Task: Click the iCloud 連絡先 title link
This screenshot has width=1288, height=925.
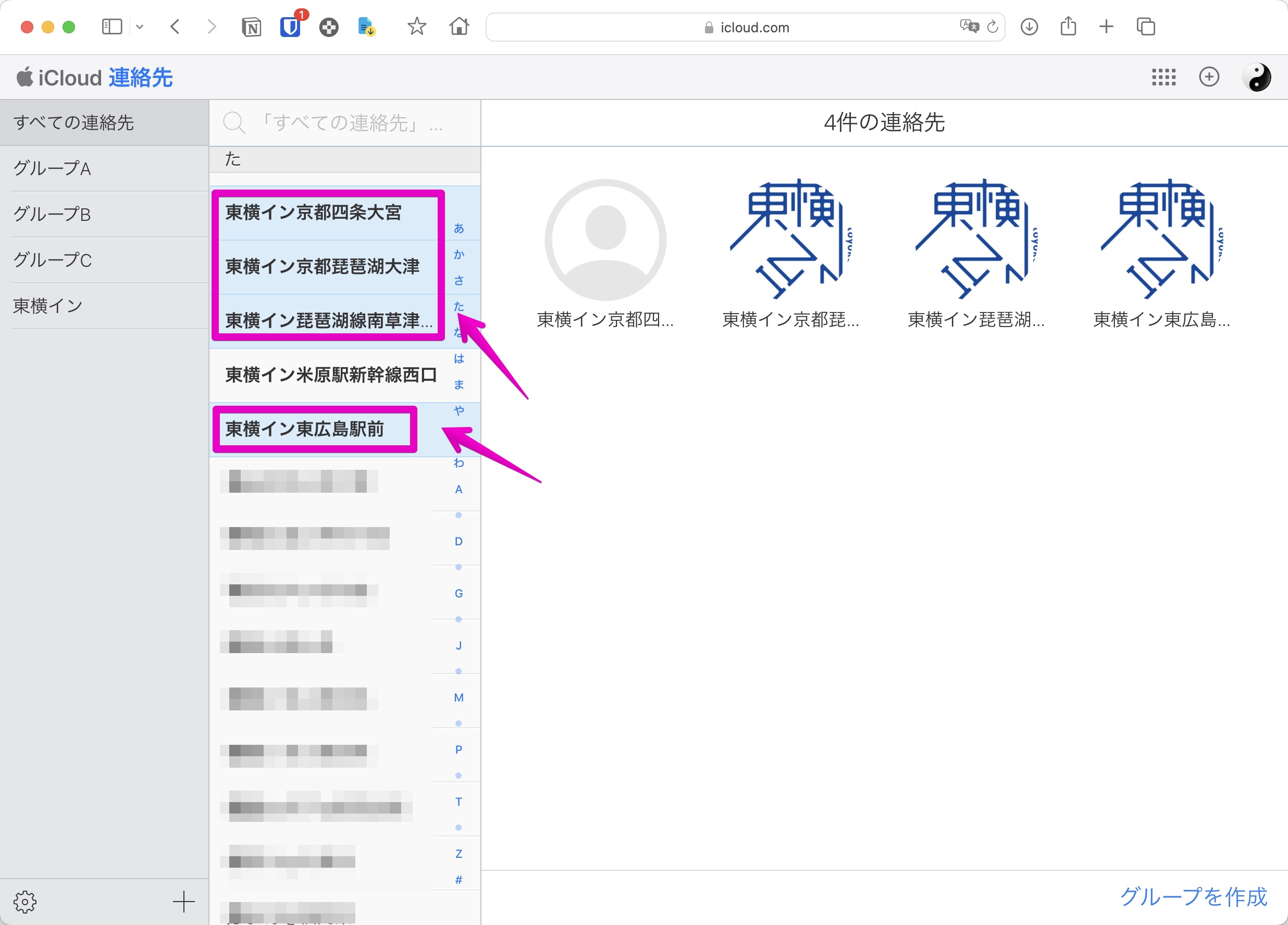Action: [94, 77]
